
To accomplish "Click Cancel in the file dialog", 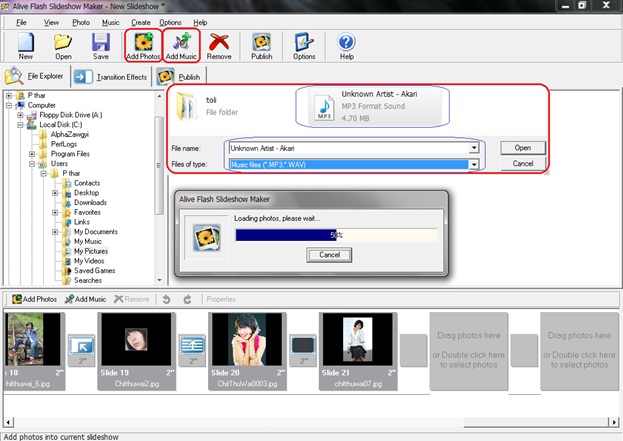I will pos(522,164).
